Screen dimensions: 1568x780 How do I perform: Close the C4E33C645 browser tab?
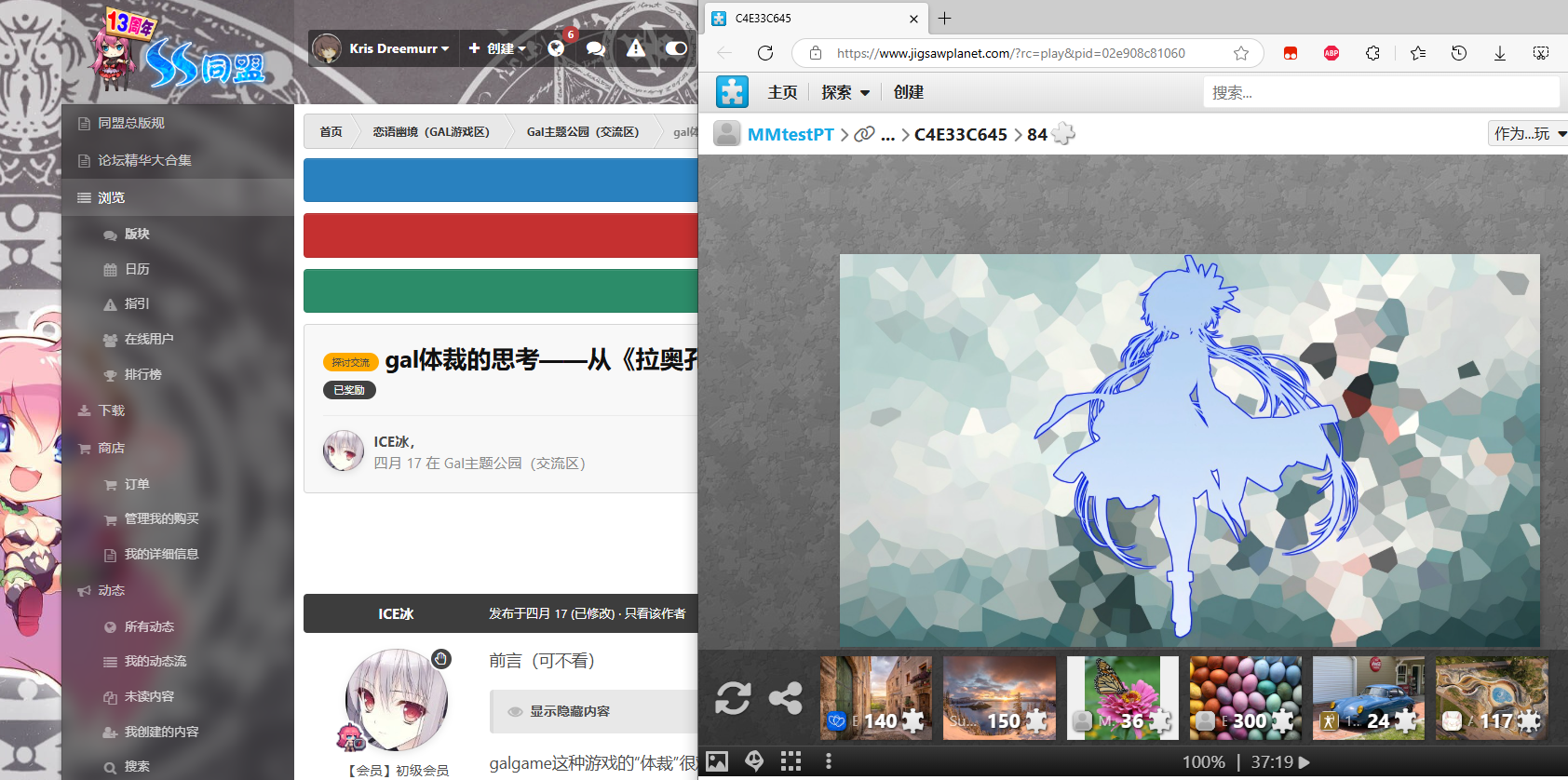point(913,19)
